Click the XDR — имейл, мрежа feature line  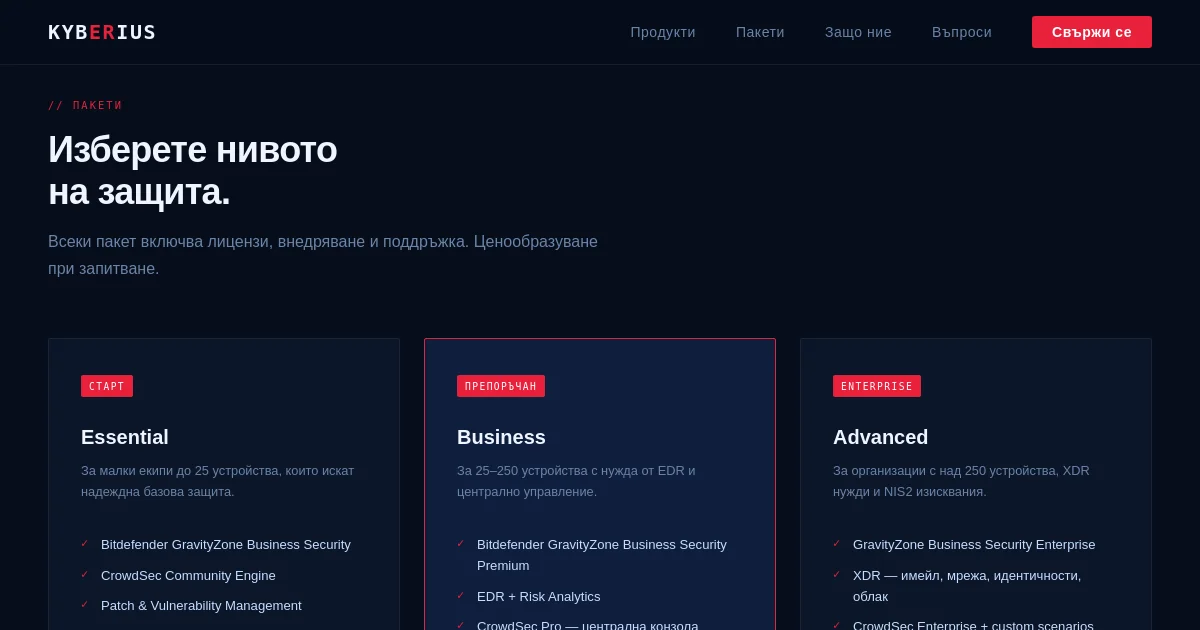tap(967, 586)
